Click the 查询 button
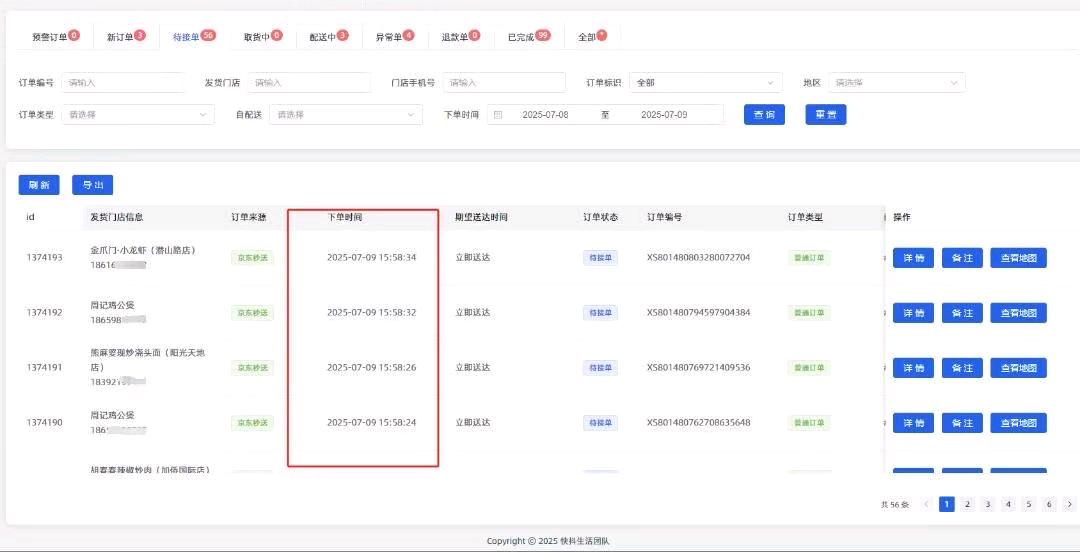This screenshot has width=1080, height=552. (764, 115)
